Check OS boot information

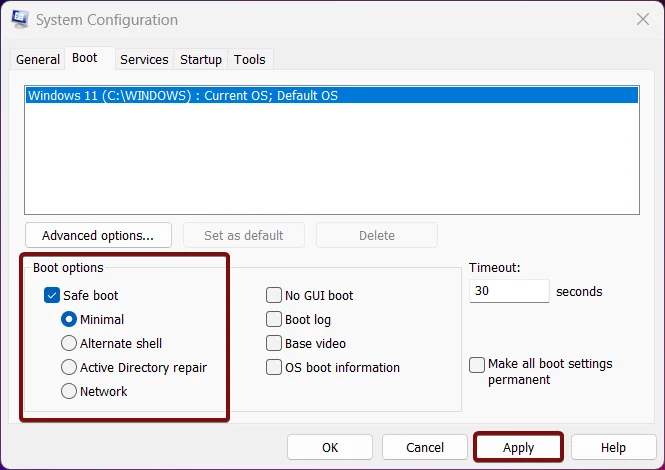pos(274,367)
